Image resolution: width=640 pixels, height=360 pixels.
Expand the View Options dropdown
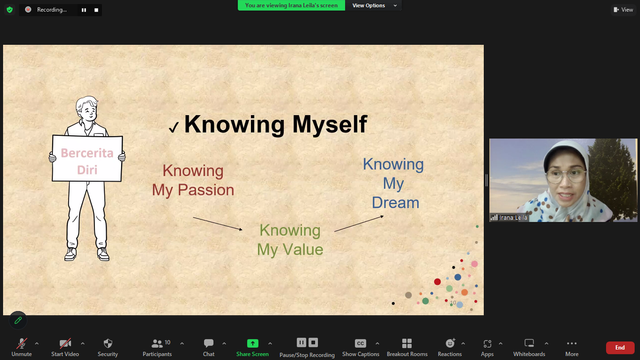coord(374,5)
